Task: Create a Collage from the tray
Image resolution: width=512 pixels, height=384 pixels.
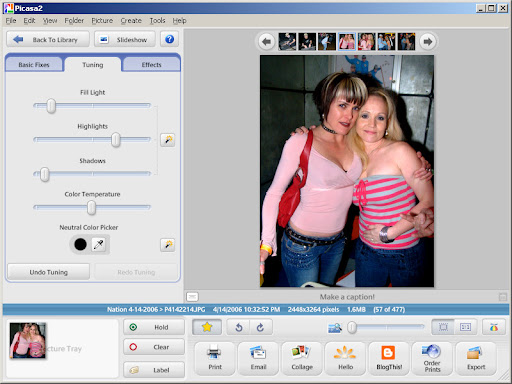Action: pyautogui.click(x=302, y=358)
